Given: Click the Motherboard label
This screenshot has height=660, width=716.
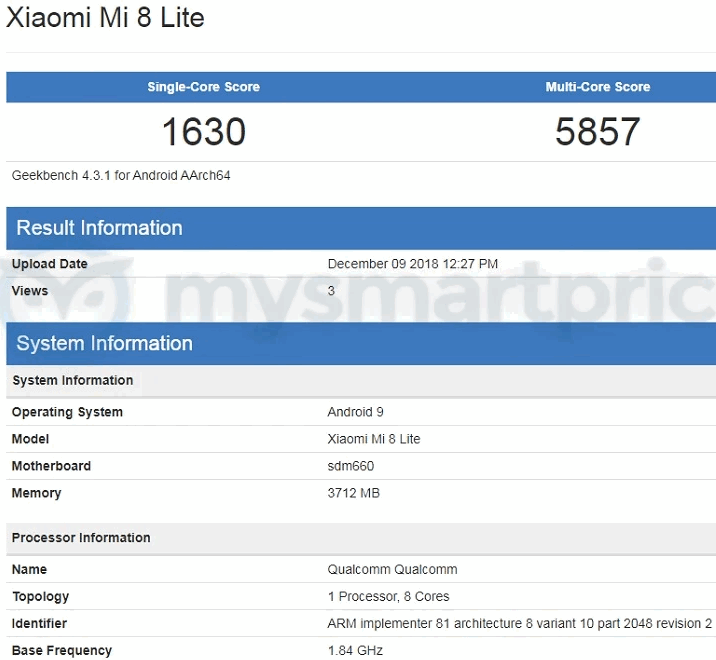Looking at the screenshot, I should [x=51, y=466].
